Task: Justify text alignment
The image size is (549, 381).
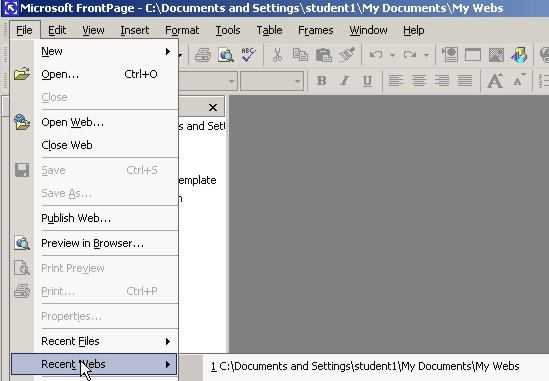Action: [x=465, y=81]
